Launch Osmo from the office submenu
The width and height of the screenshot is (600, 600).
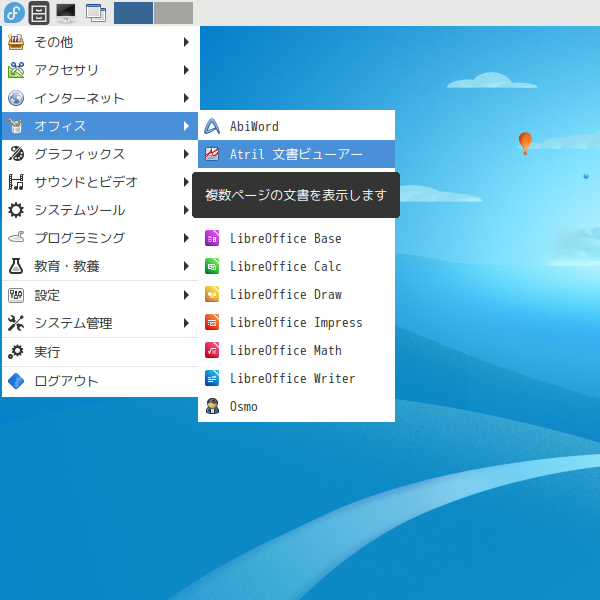297,406
